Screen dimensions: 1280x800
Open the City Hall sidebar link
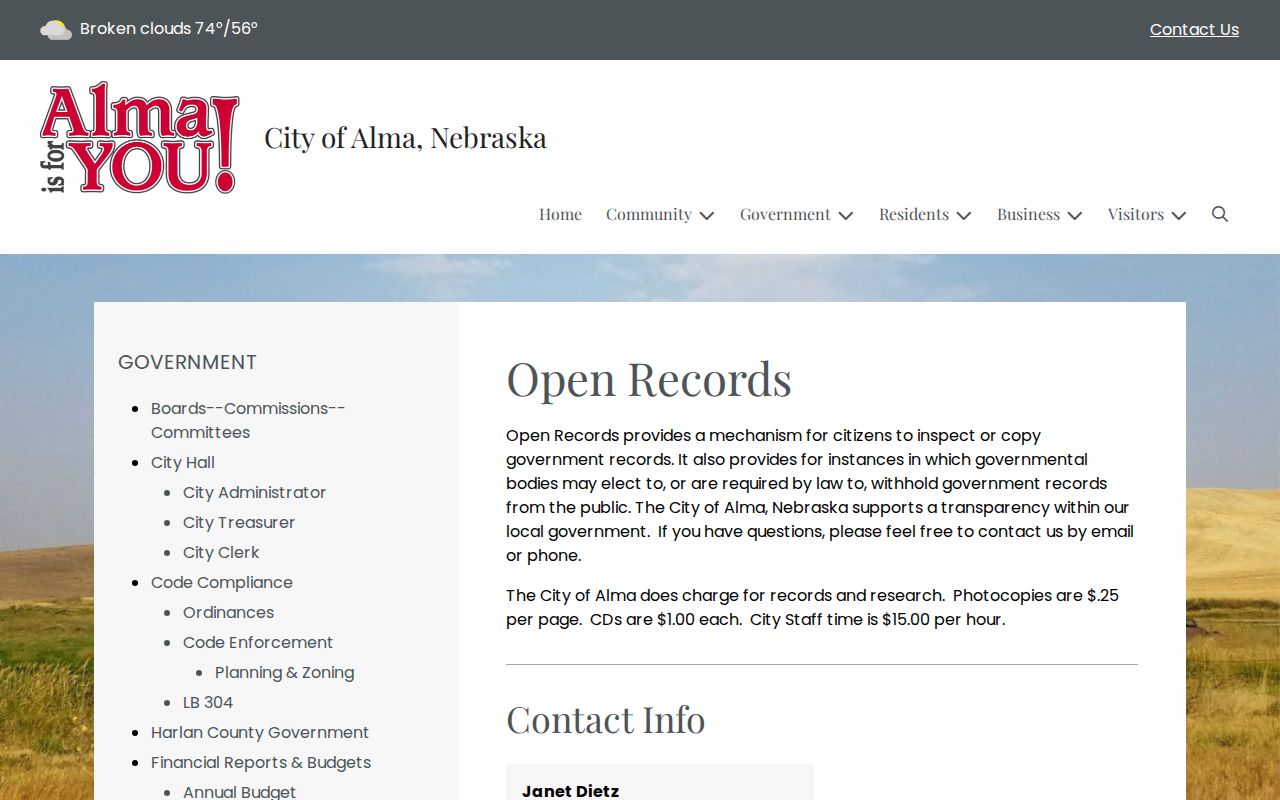pos(183,462)
